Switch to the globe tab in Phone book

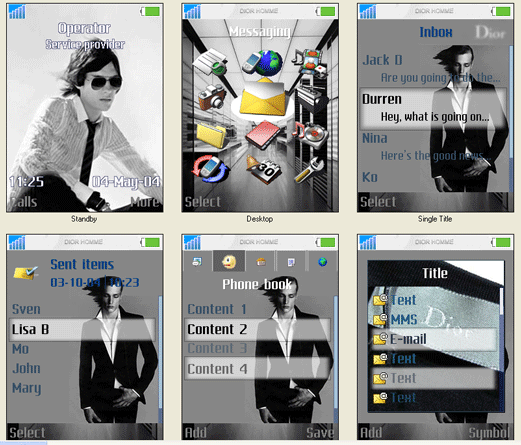coord(322,262)
